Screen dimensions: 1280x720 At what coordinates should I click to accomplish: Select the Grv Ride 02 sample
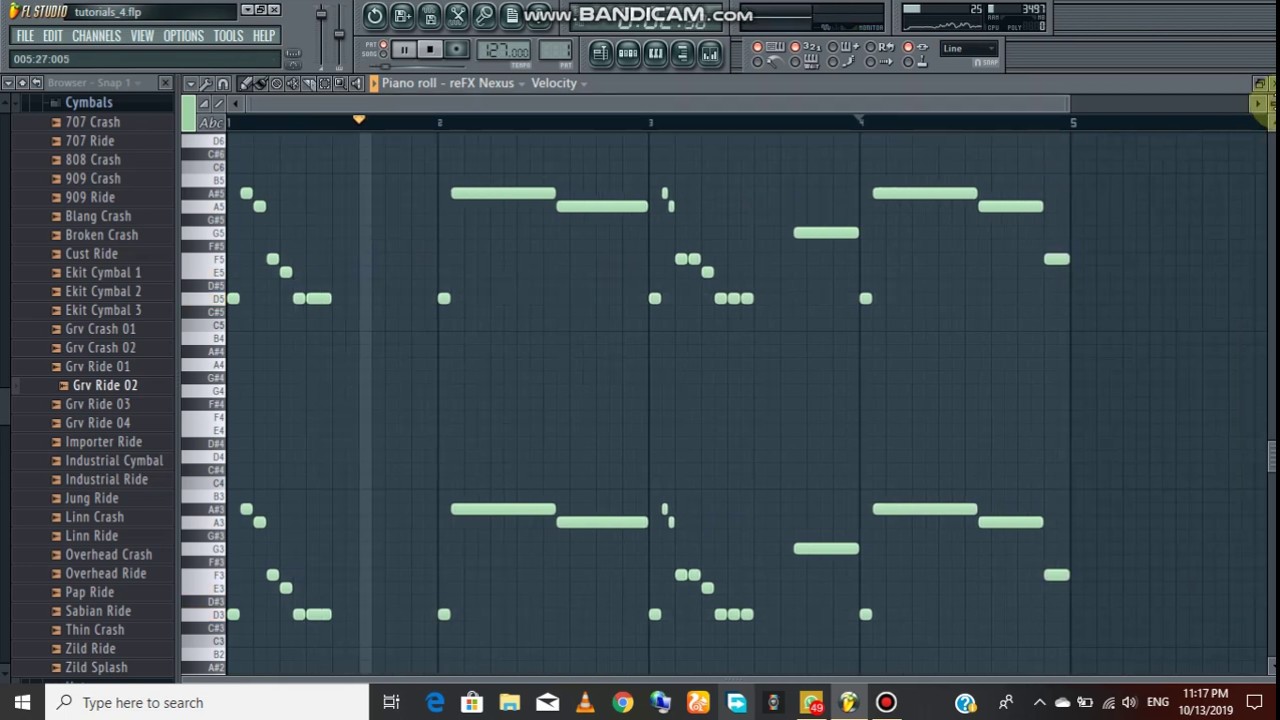tap(105, 385)
